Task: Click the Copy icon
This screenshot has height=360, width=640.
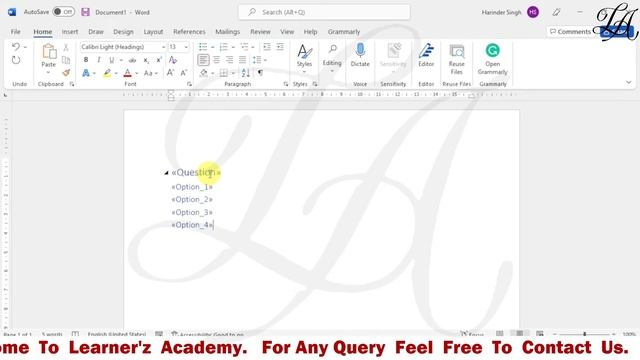Action: [66, 60]
